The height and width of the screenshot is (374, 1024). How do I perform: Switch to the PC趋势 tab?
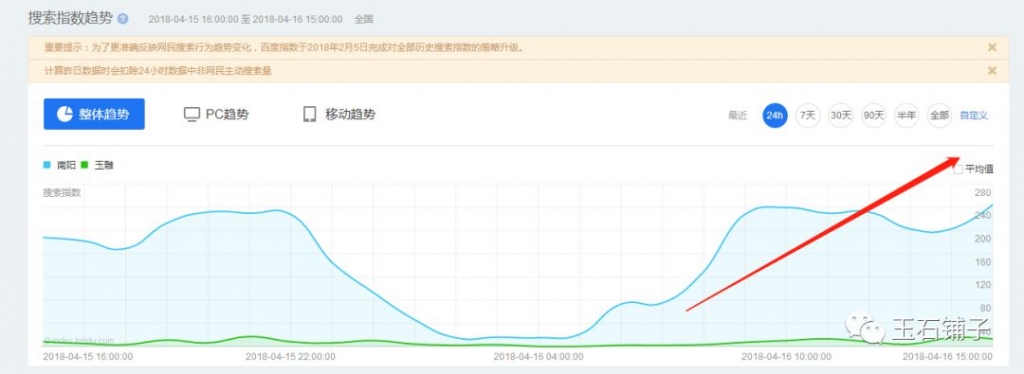click(216, 115)
